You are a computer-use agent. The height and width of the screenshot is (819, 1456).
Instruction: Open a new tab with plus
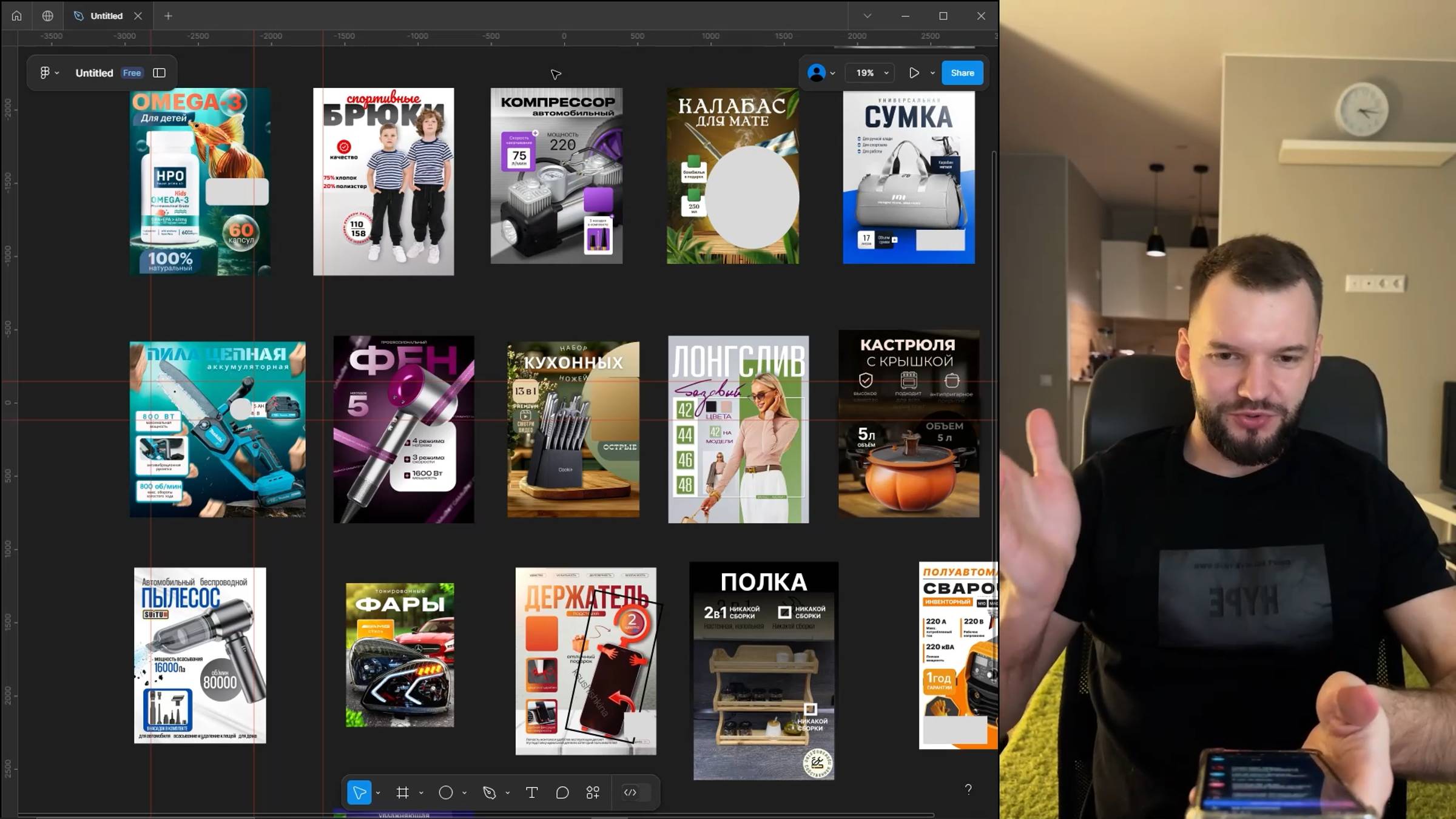[168, 16]
